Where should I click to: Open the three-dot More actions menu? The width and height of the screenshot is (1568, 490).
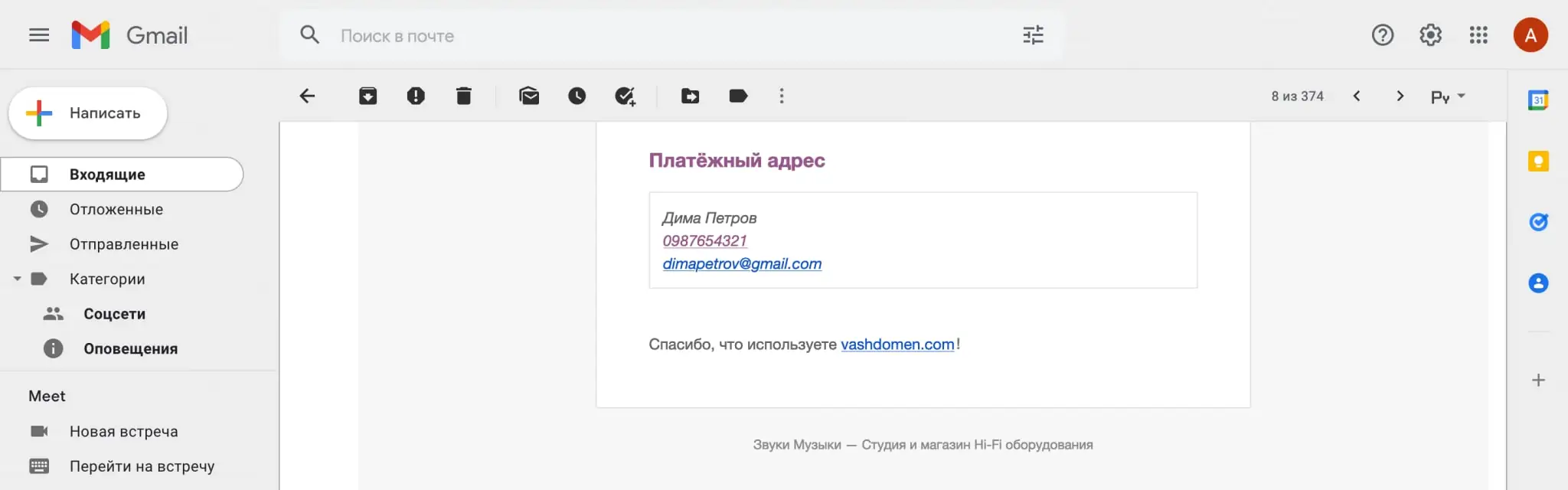tap(782, 96)
